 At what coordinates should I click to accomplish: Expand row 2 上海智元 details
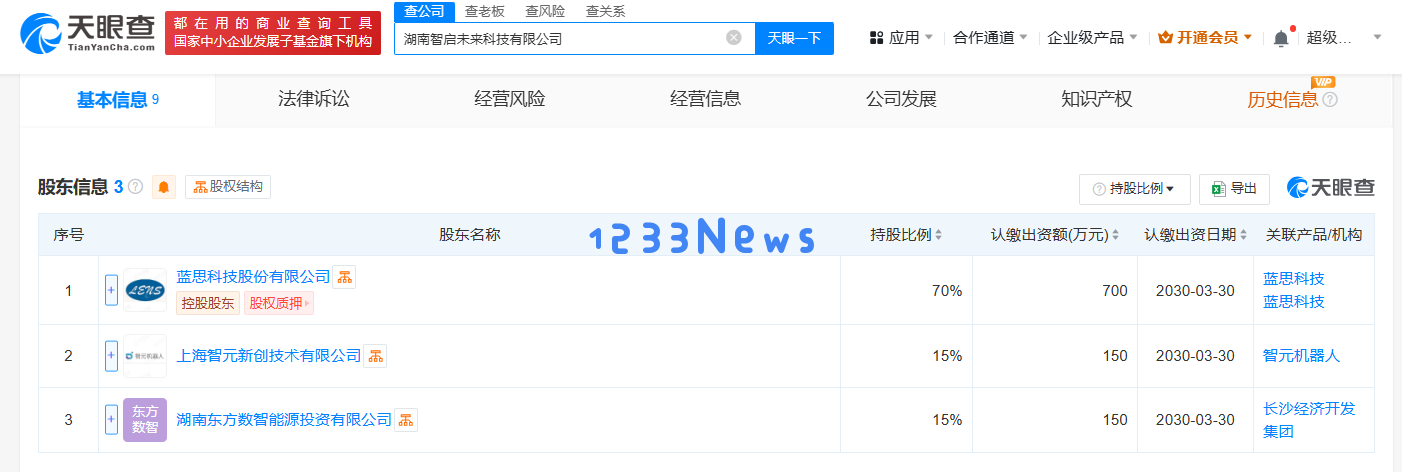[x=111, y=356]
